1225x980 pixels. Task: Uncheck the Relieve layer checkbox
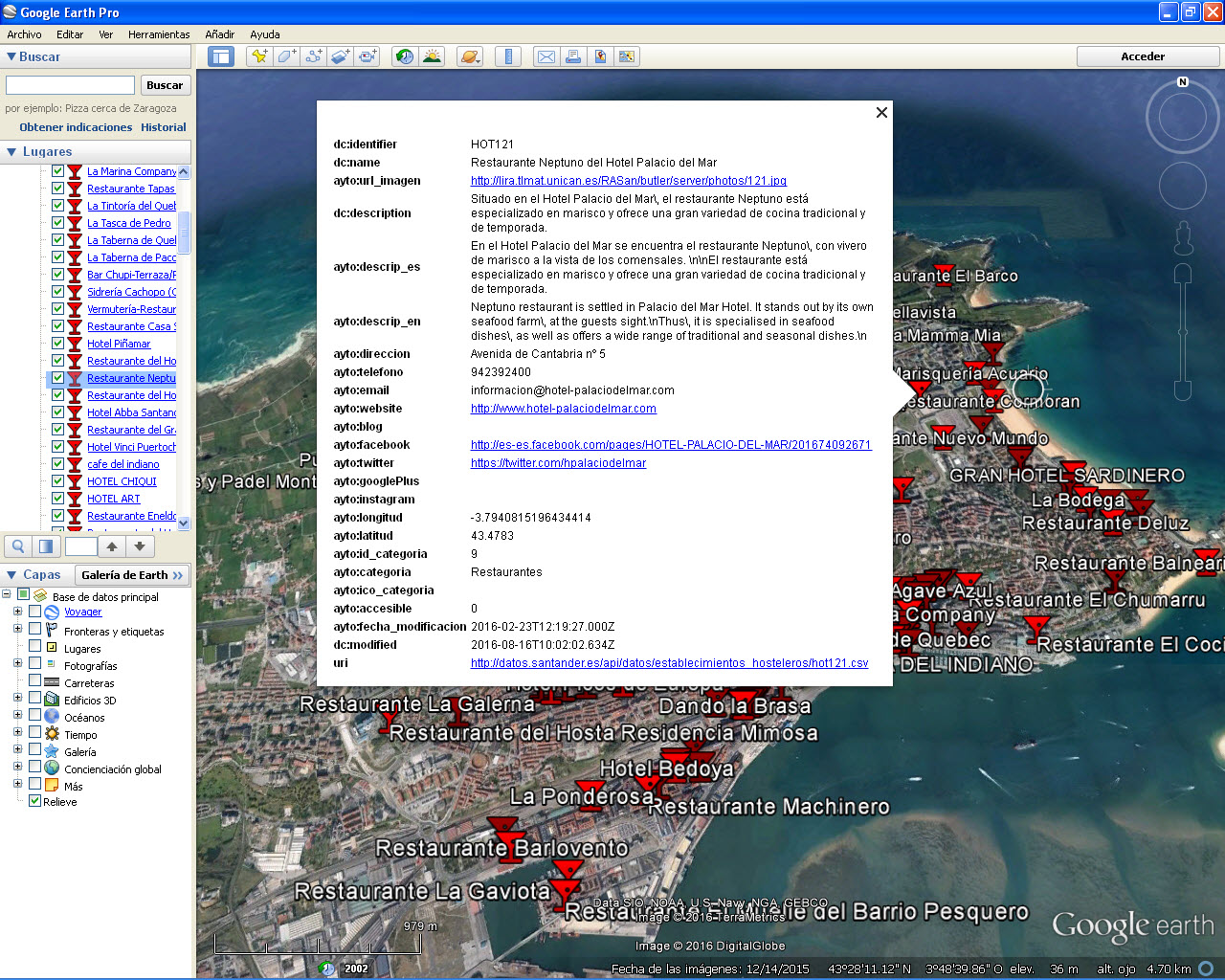click(34, 802)
